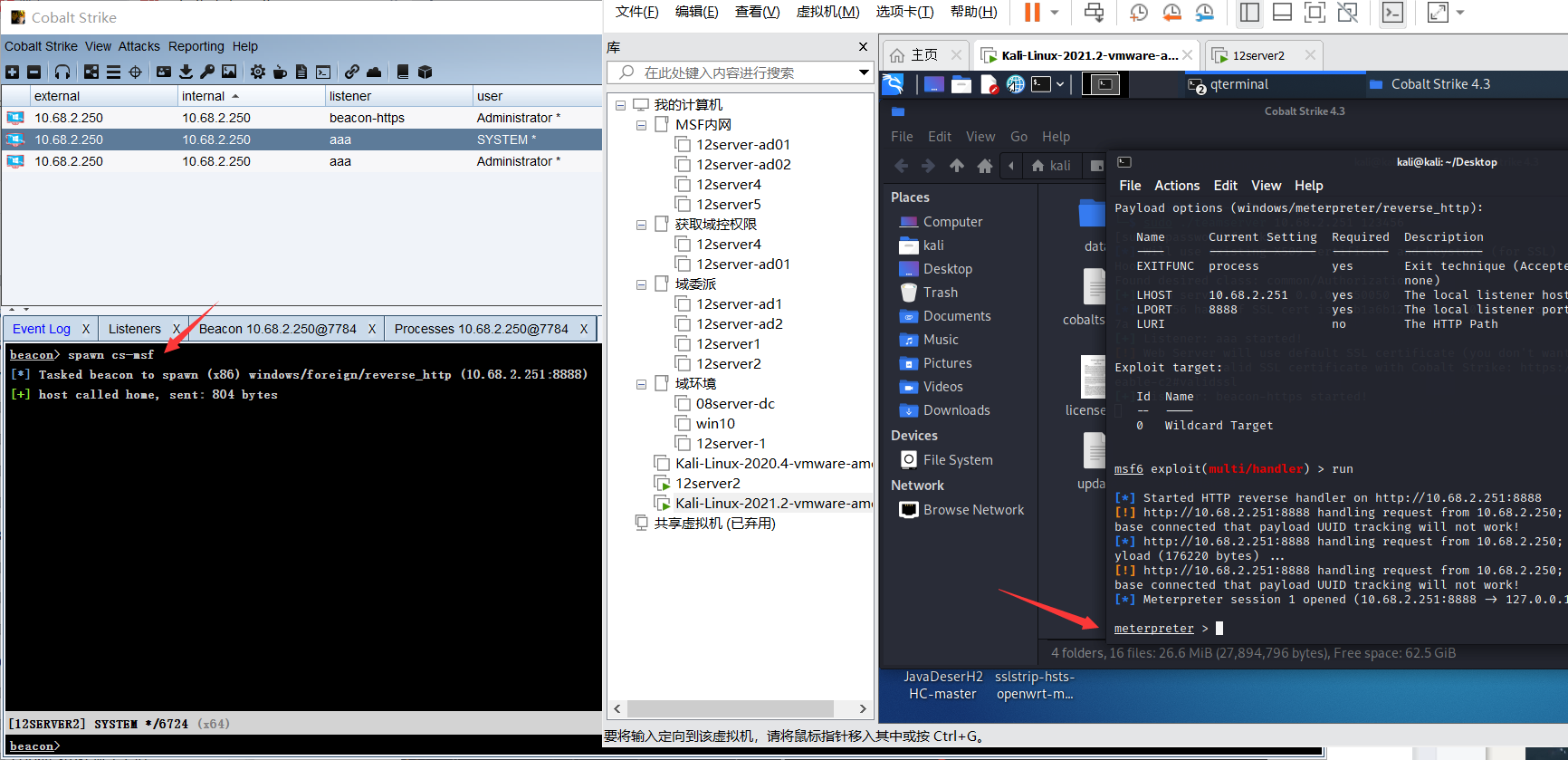Open VMware console view terminal icon
This screenshot has height=760, width=1568.
pyautogui.click(x=1392, y=12)
